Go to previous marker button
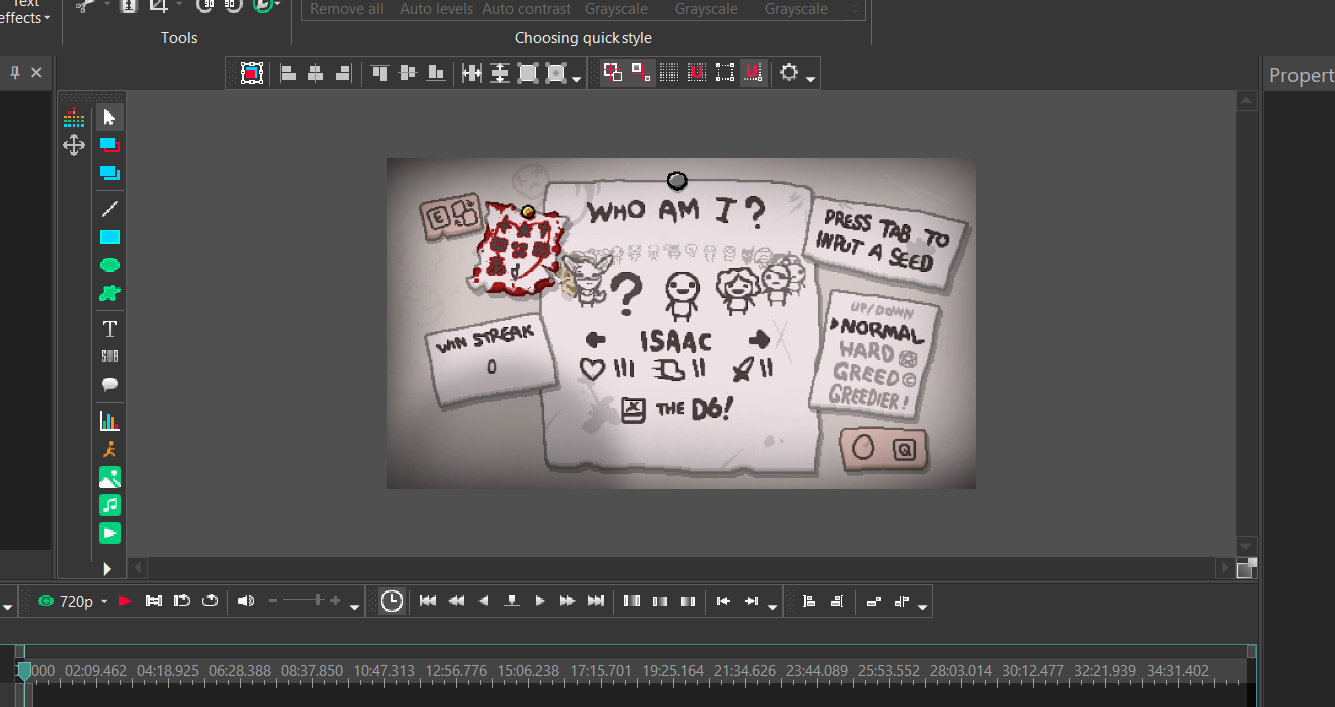 pyautogui.click(x=723, y=601)
